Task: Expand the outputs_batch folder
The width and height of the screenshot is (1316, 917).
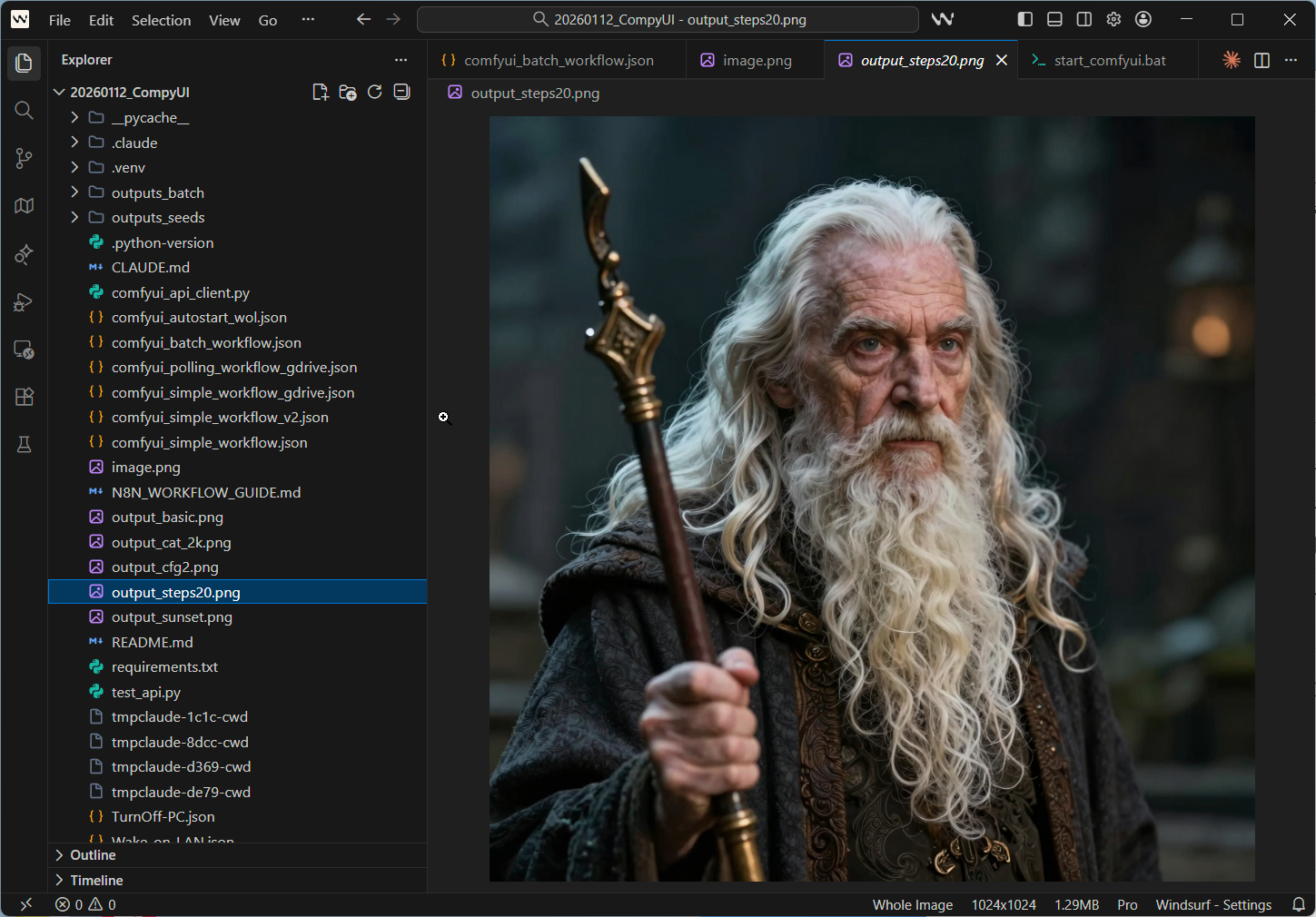Action: click(157, 192)
